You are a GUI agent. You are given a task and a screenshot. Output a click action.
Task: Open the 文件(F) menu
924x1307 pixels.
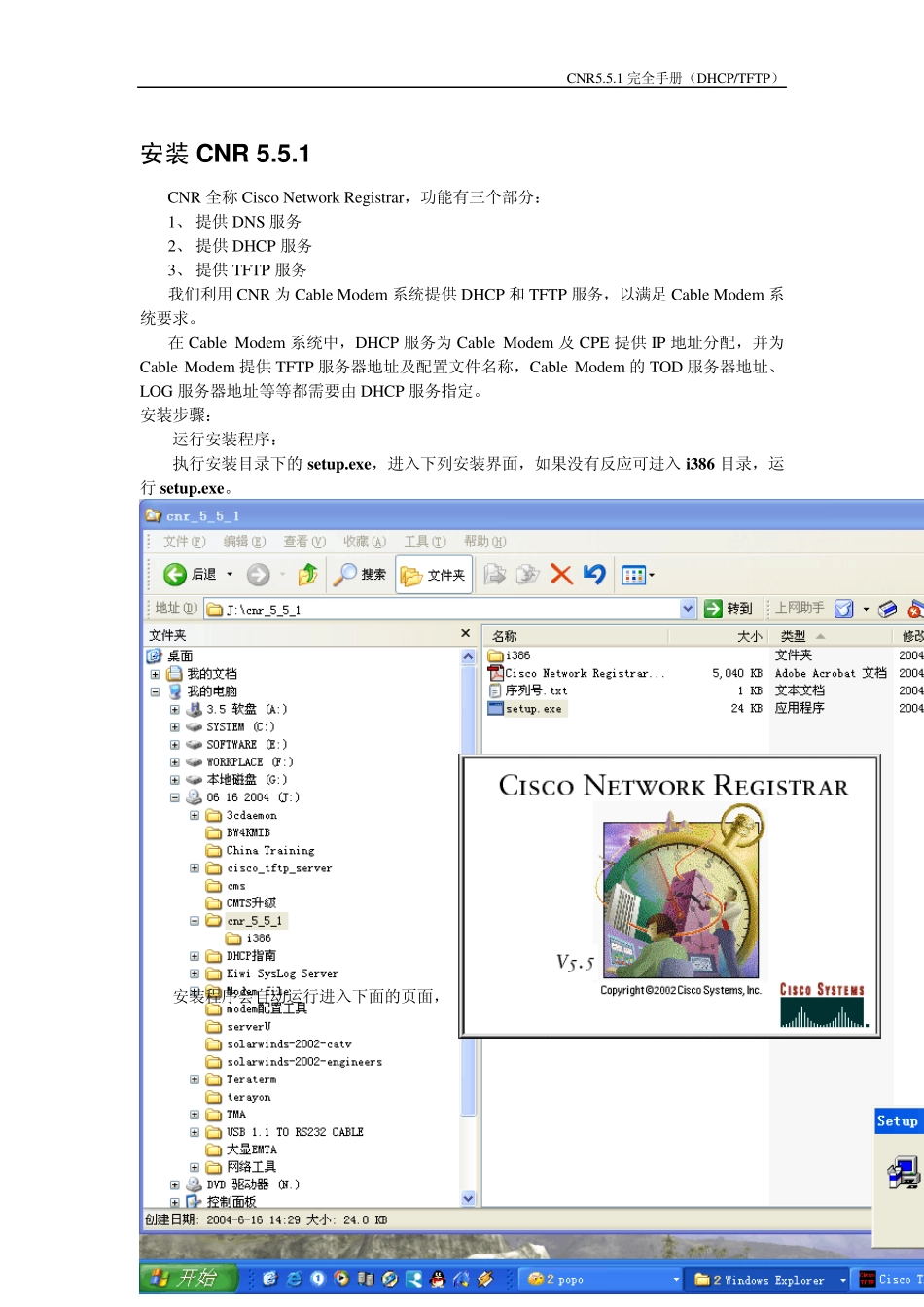click(x=184, y=541)
